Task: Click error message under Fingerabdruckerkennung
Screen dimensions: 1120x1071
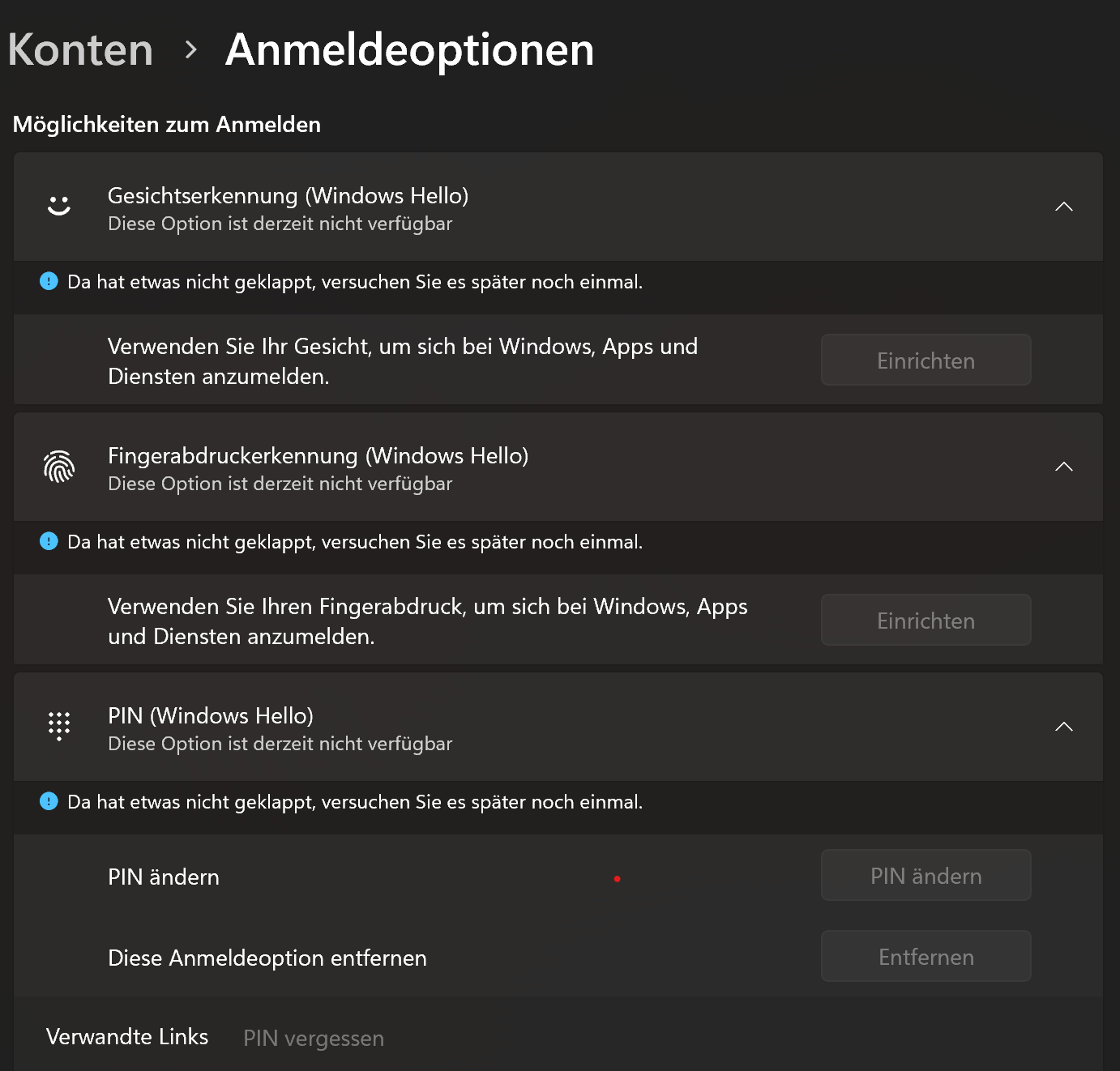Action: (355, 542)
